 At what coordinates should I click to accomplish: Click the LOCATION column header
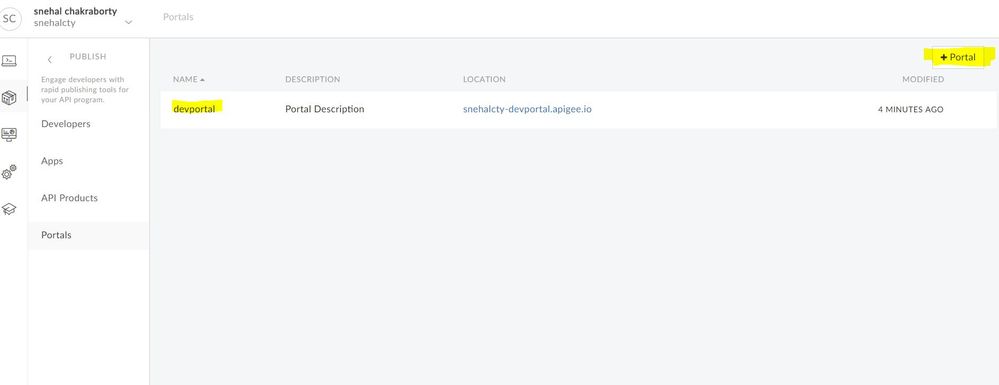484,80
